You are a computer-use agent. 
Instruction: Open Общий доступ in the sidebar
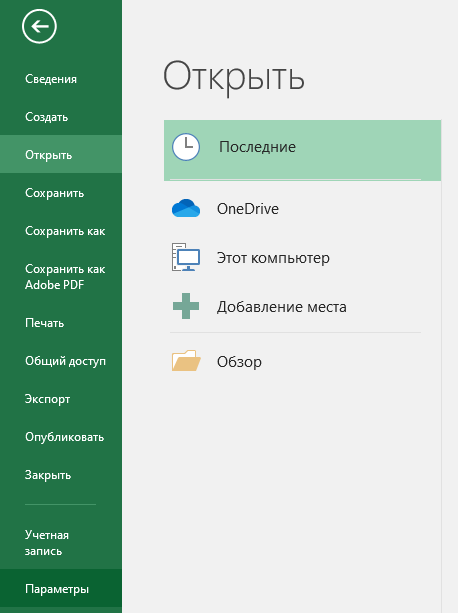[61, 361]
